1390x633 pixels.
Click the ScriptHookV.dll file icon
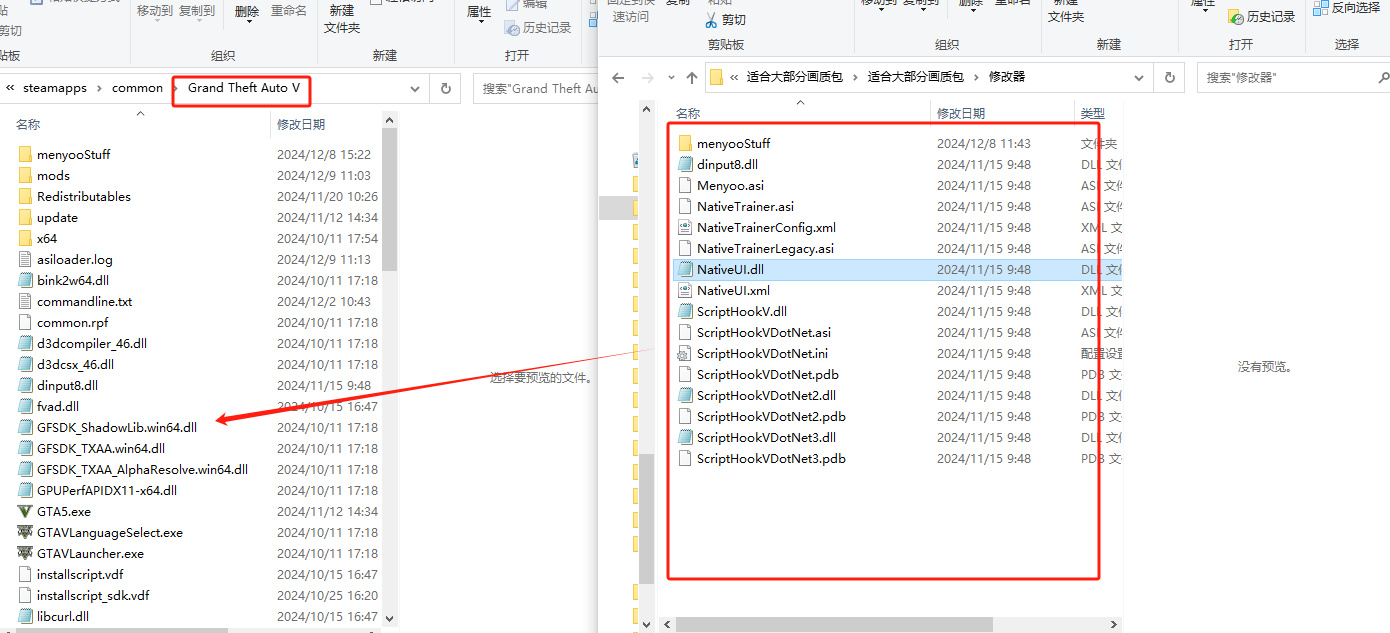point(685,311)
